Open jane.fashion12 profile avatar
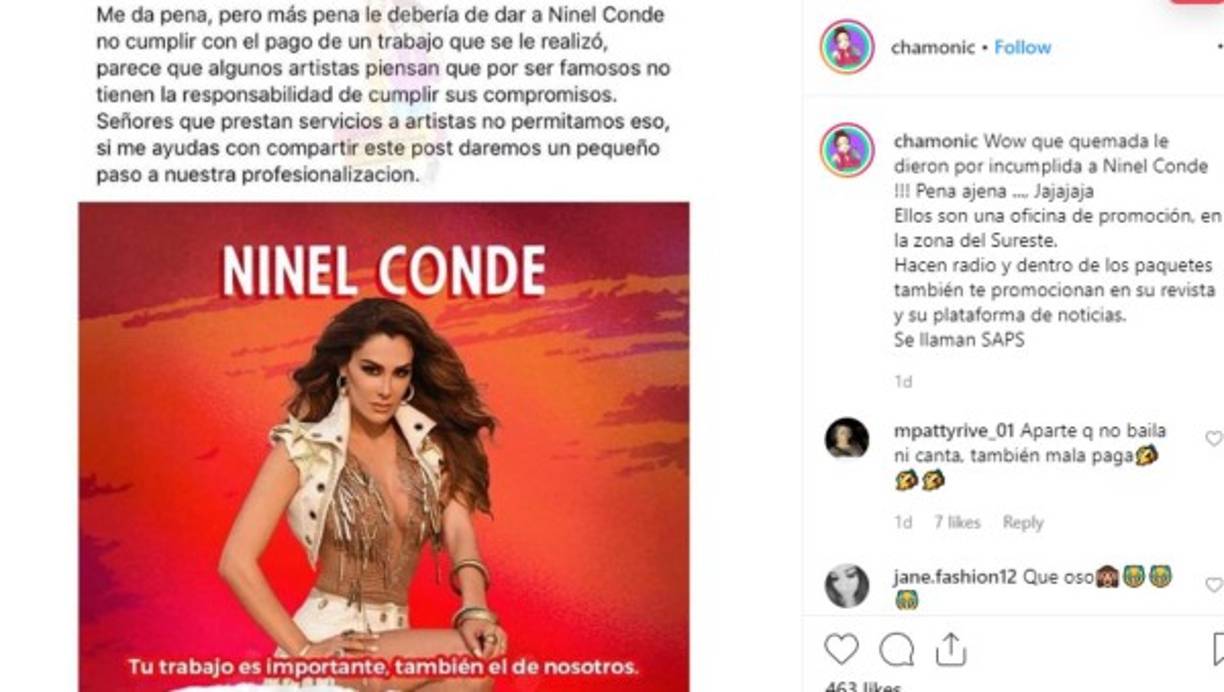 847,585
